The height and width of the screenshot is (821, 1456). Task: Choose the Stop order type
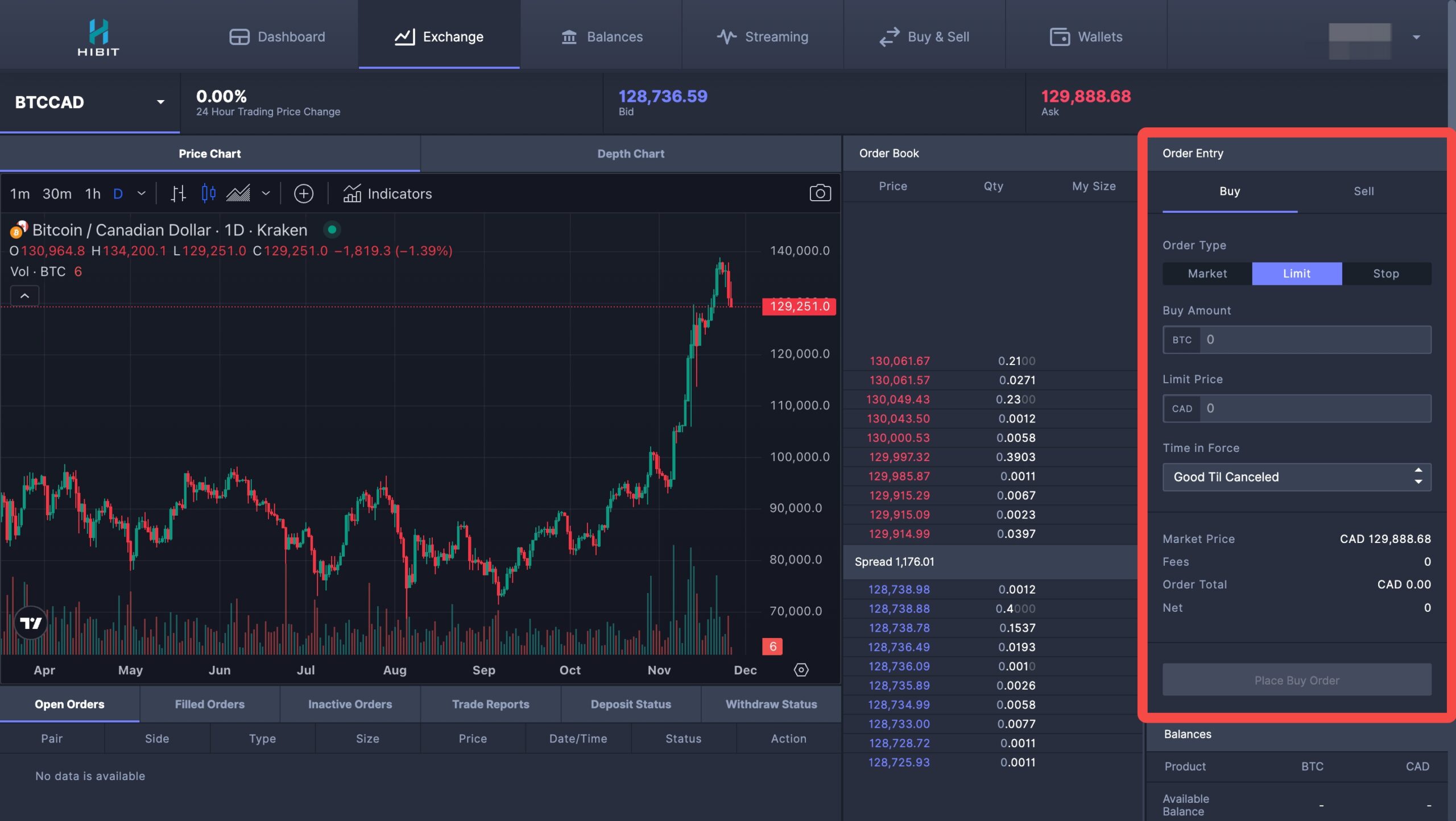pyautogui.click(x=1386, y=273)
